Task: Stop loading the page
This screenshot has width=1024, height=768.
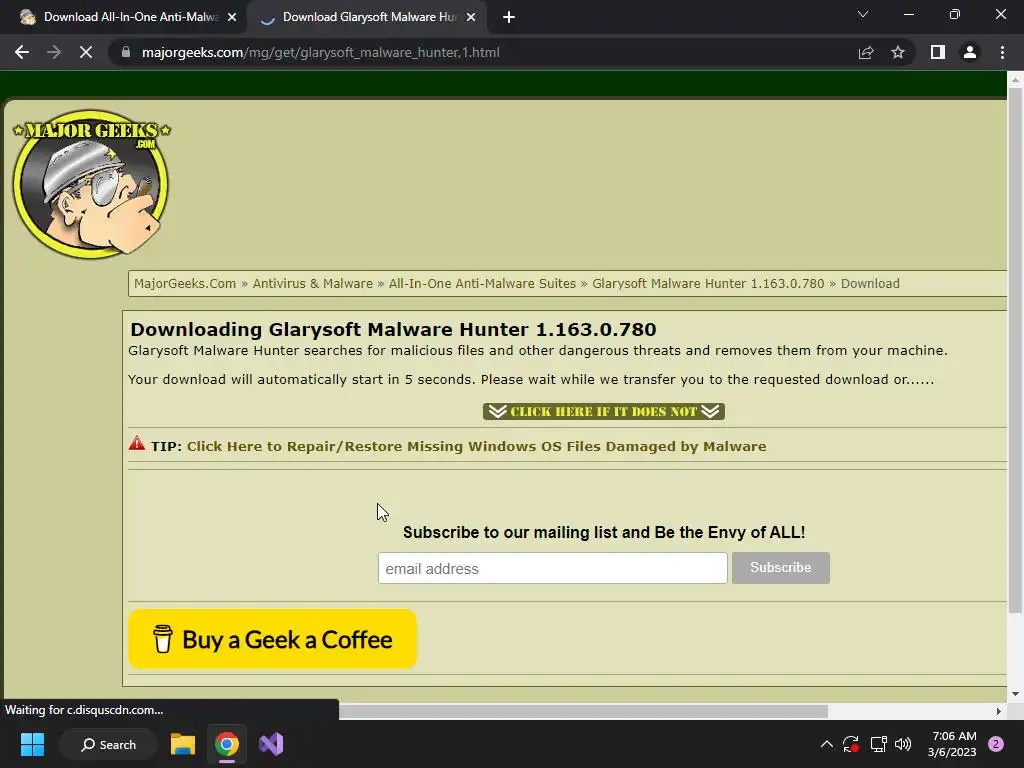Action: click(86, 52)
